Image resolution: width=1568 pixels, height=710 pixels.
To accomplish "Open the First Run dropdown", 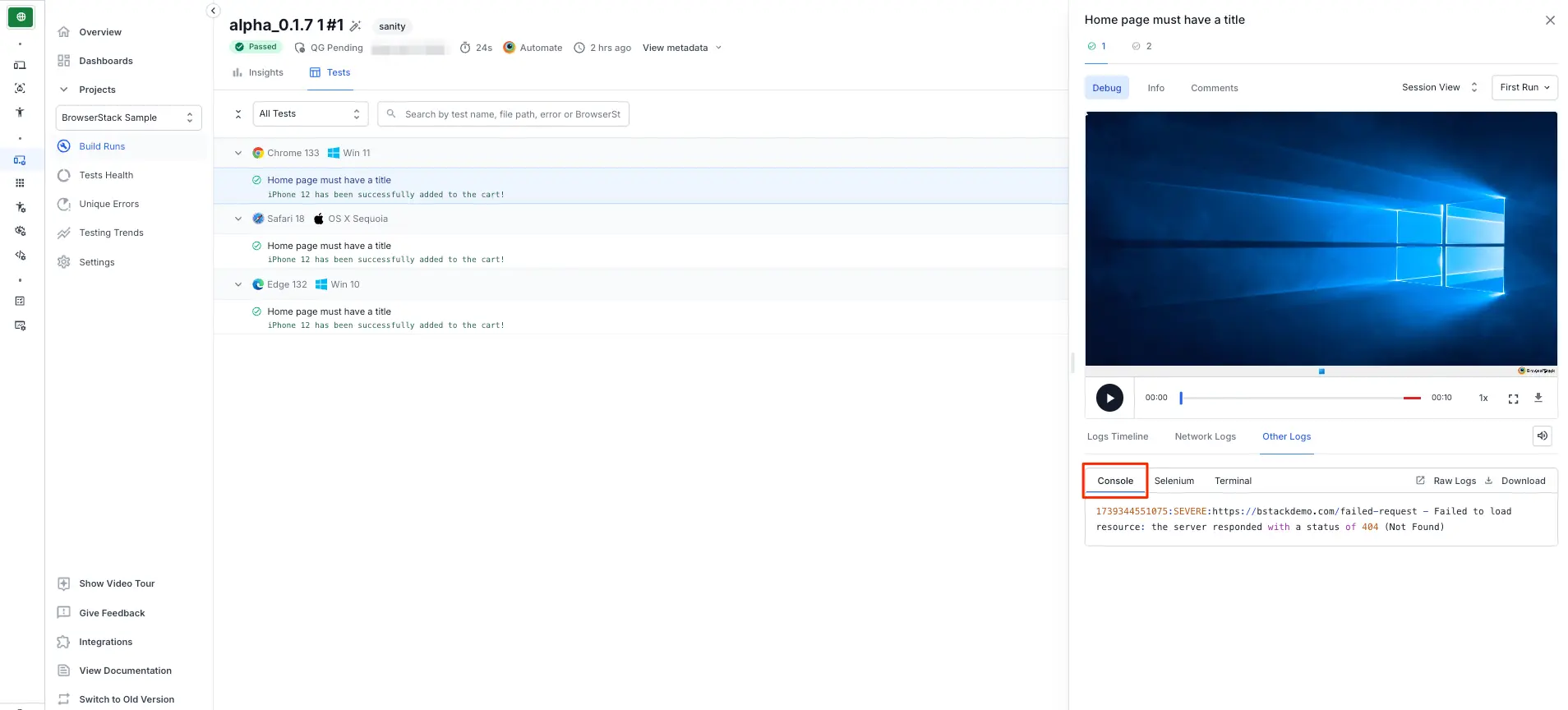I will [x=1524, y=88].
